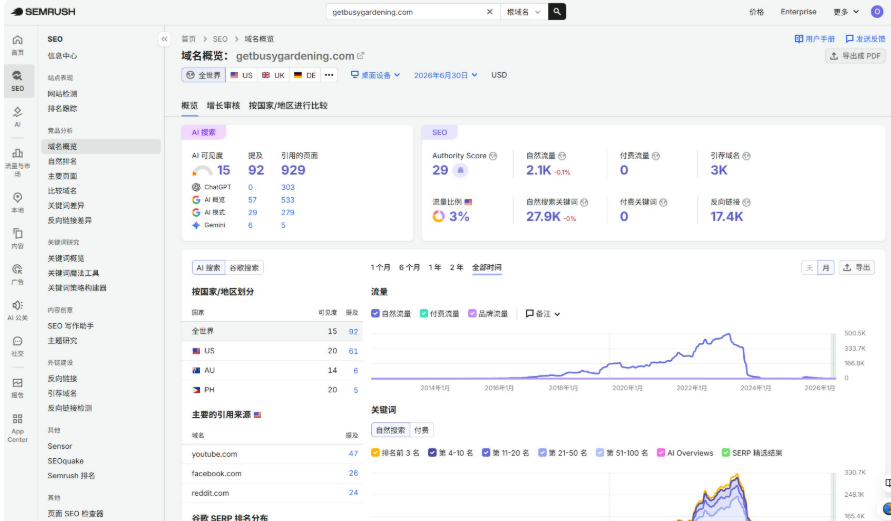
Task: Toggle the positions 51-100 checkbox
Action: (x=599, y=453)
